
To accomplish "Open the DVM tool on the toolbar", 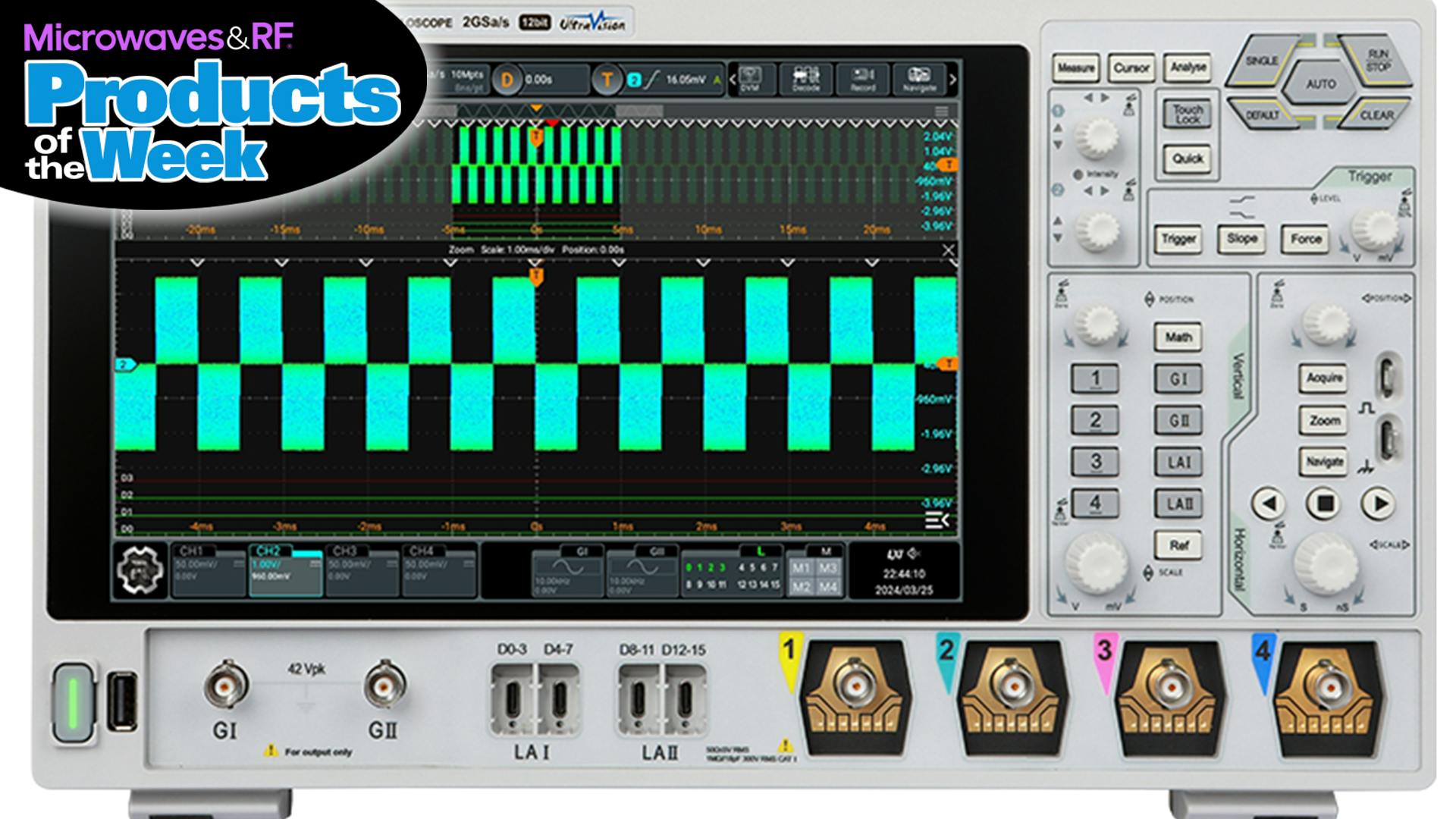I will [751, 78].
